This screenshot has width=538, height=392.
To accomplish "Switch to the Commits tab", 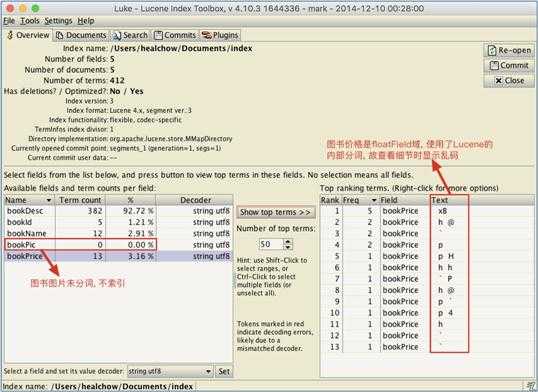I will pyautogui.click(x=175, y=35).
